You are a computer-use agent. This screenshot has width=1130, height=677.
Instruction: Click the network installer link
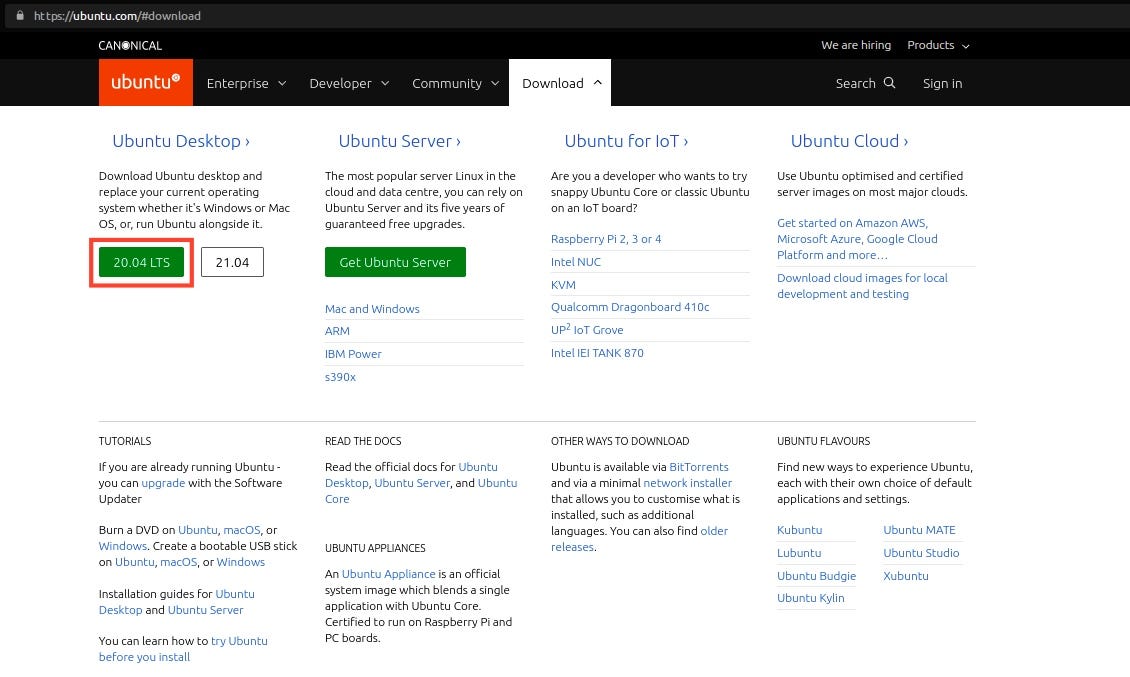pos(688,483)
